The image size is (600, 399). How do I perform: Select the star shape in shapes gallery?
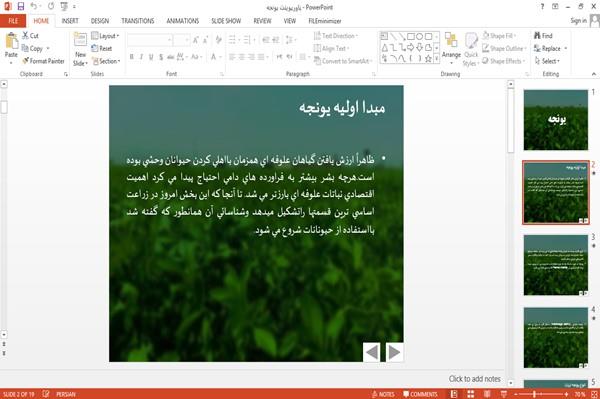(428, 59)
